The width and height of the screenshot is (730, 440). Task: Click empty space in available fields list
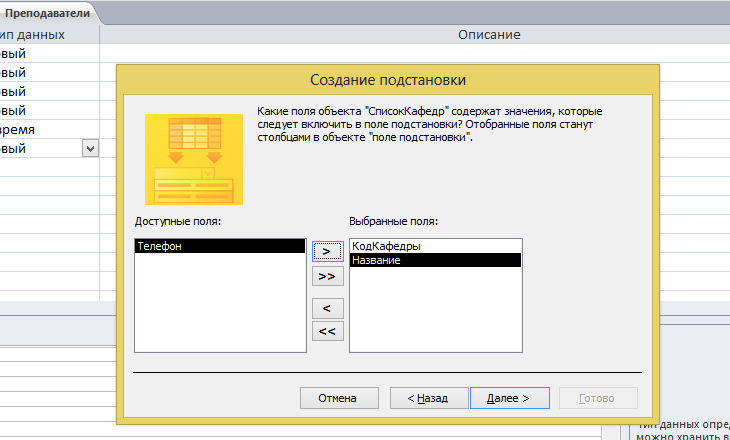point(219,310)
